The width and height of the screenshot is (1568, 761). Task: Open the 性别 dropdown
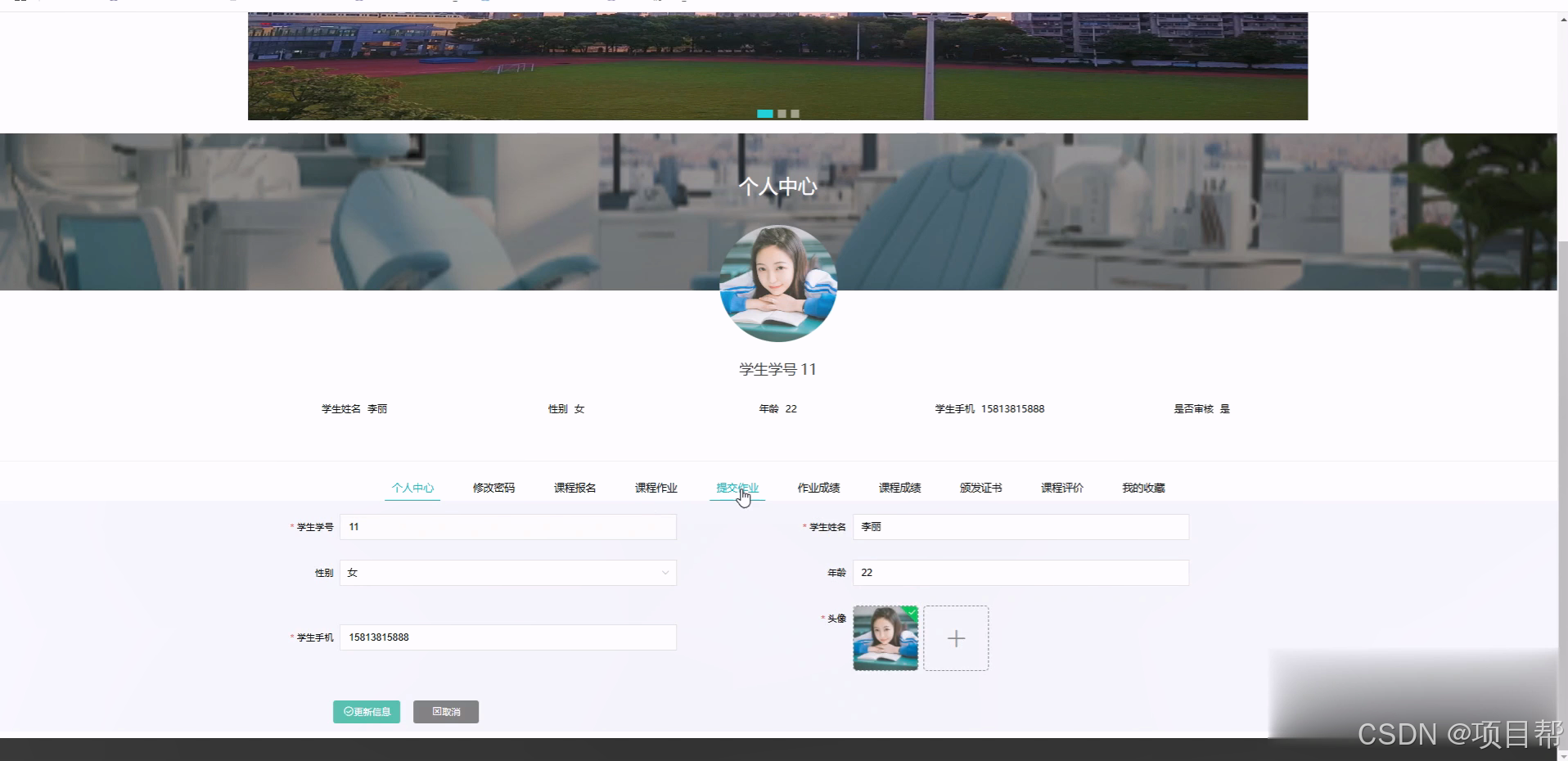pos(508,573)
